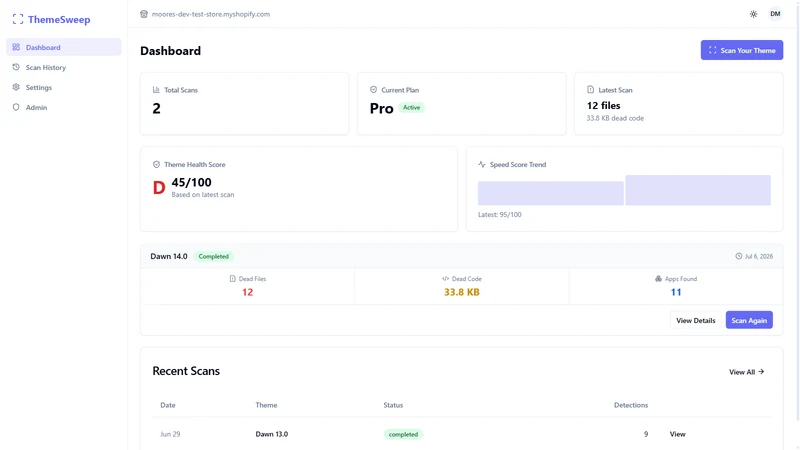Toggle light/dark theme sun icon
This screenshot has height=450, width=800.
(x=754, y=14)
